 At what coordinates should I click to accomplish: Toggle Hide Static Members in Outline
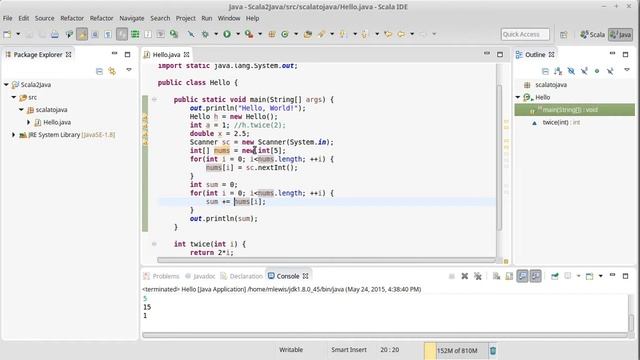(x=584, y=71)
